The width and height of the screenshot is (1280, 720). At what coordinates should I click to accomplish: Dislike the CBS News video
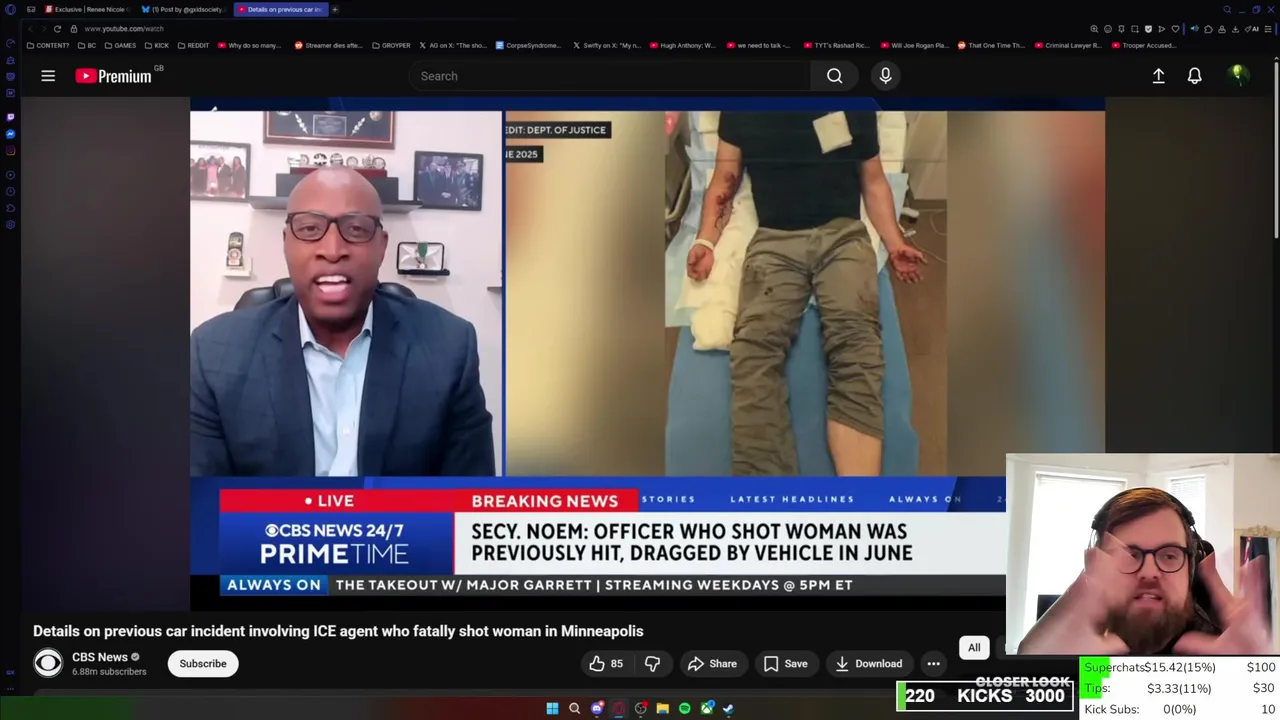(652, 664)
